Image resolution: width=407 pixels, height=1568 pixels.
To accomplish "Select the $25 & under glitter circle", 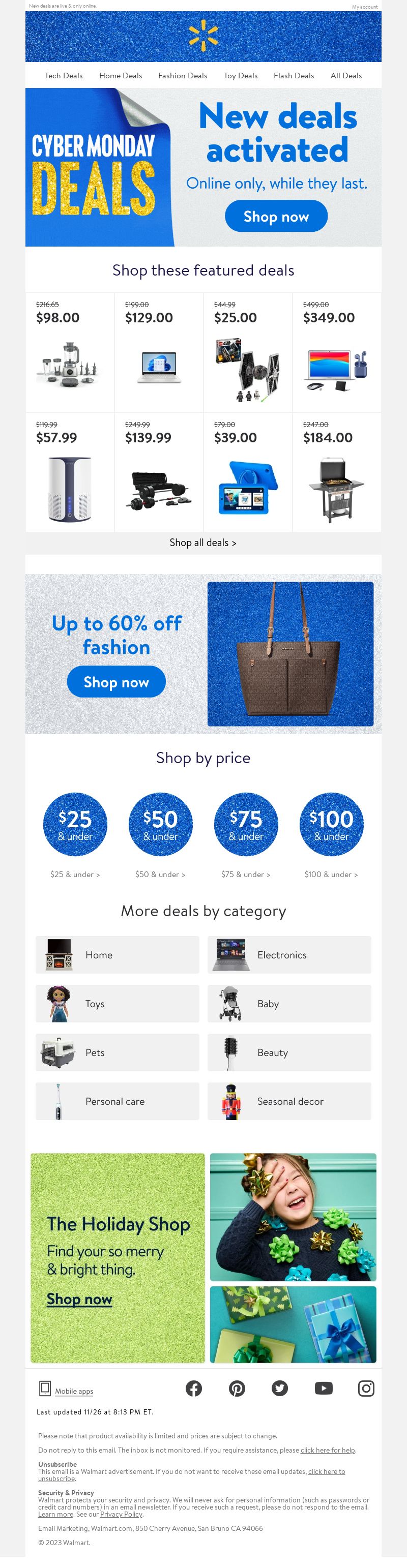I will tap(75, 824).
